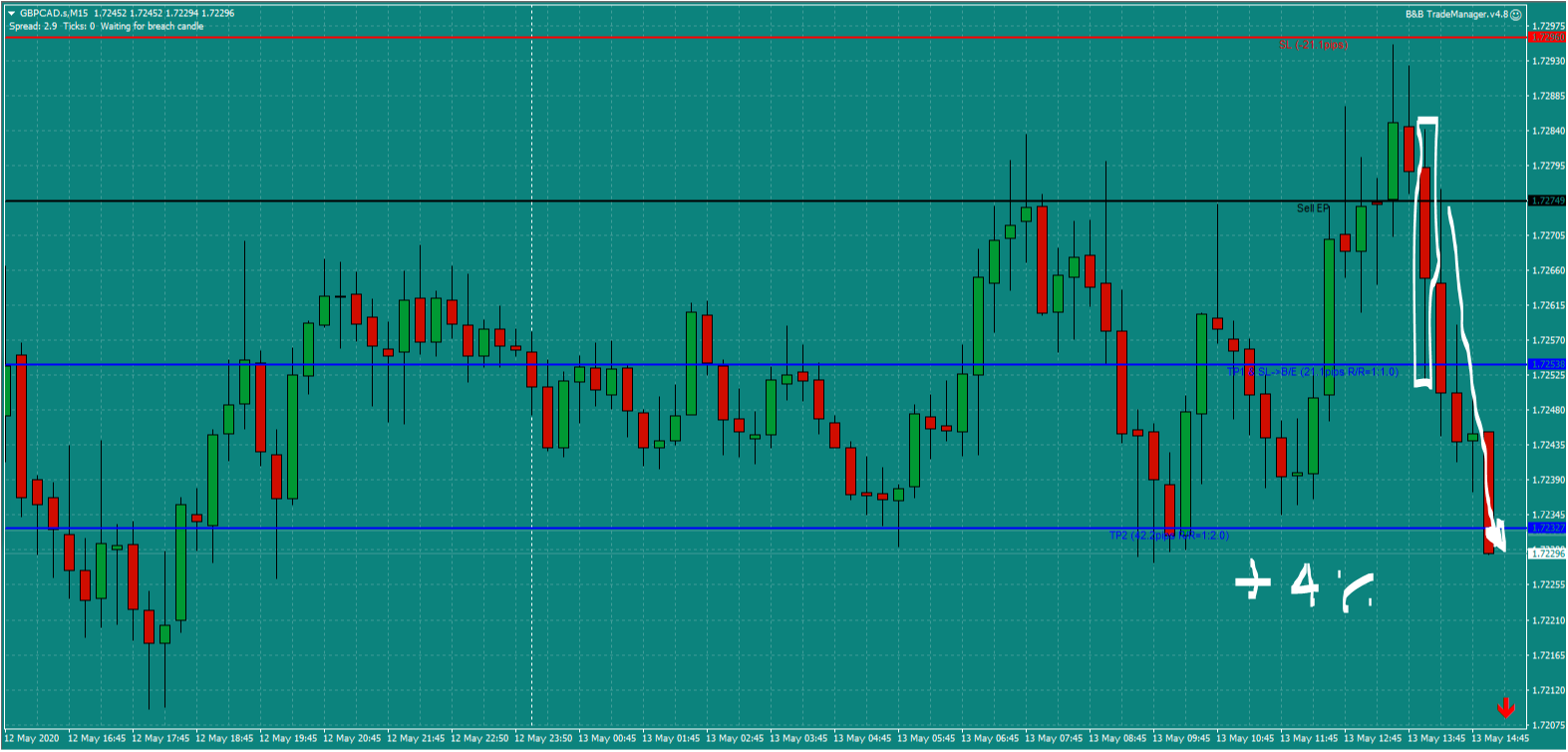The image size is (1568, 752).
Task: Click the blue 1.72538 TP1 price tag
Action: point(1547,365)
